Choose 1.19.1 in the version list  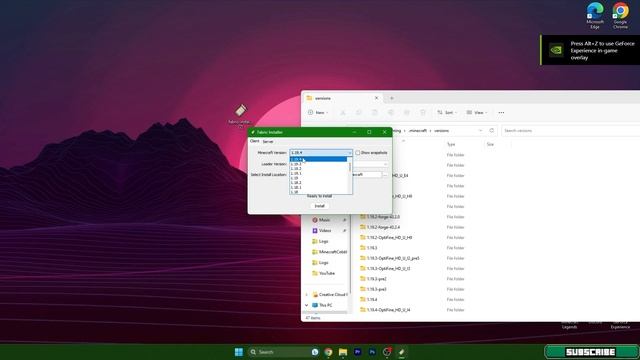click(318, 173)
